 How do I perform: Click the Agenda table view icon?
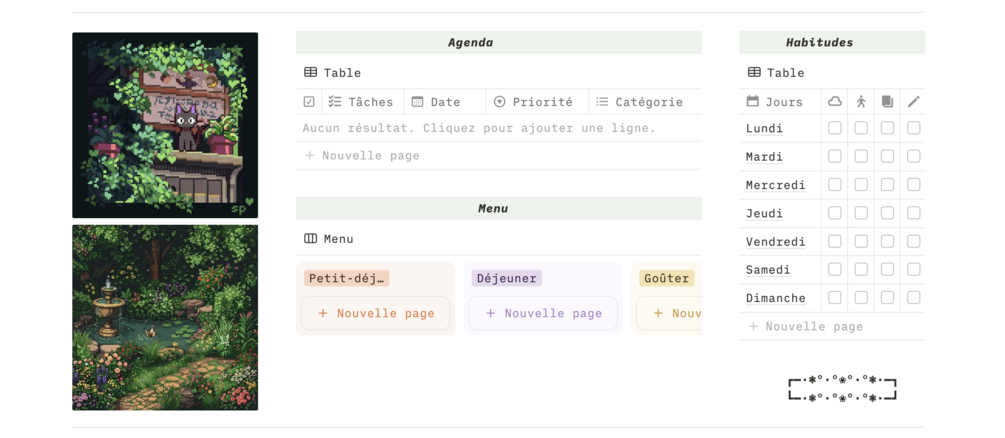pyautogui.click(x=311, y=73)
